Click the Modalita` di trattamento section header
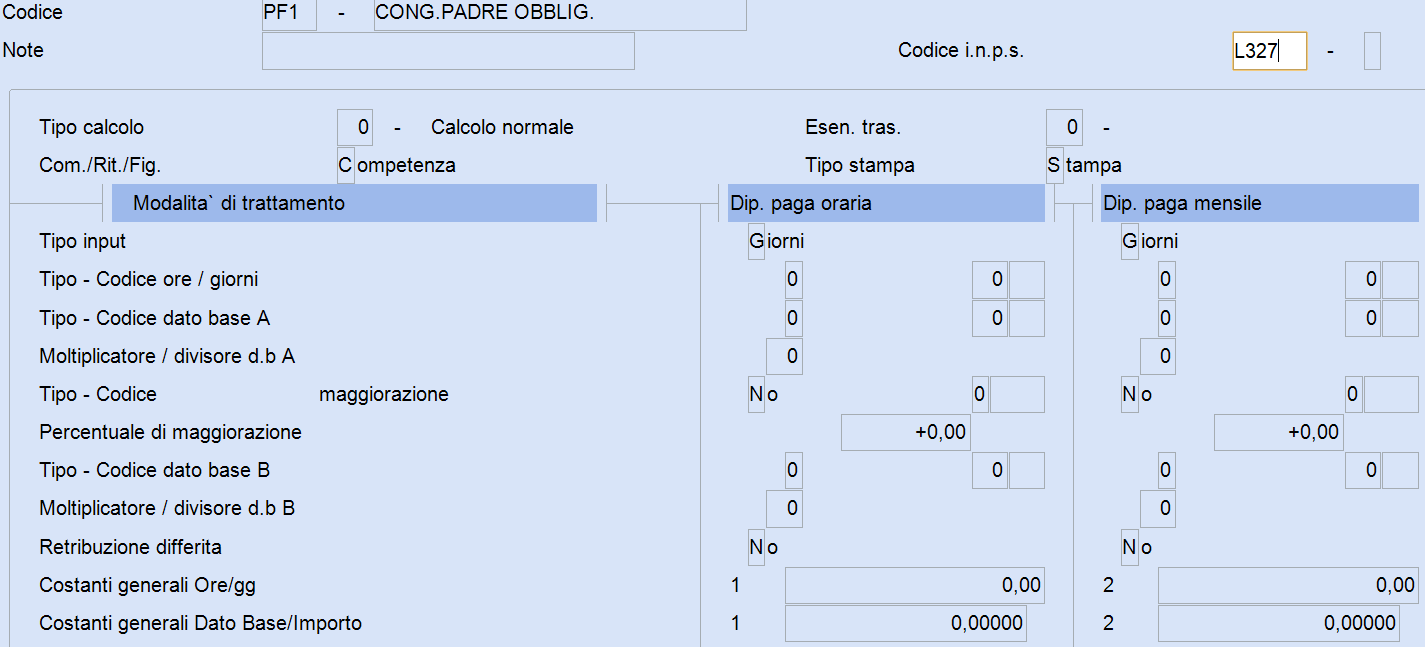The width and height of the screenshot is (1425, 647). pos(355,203)
